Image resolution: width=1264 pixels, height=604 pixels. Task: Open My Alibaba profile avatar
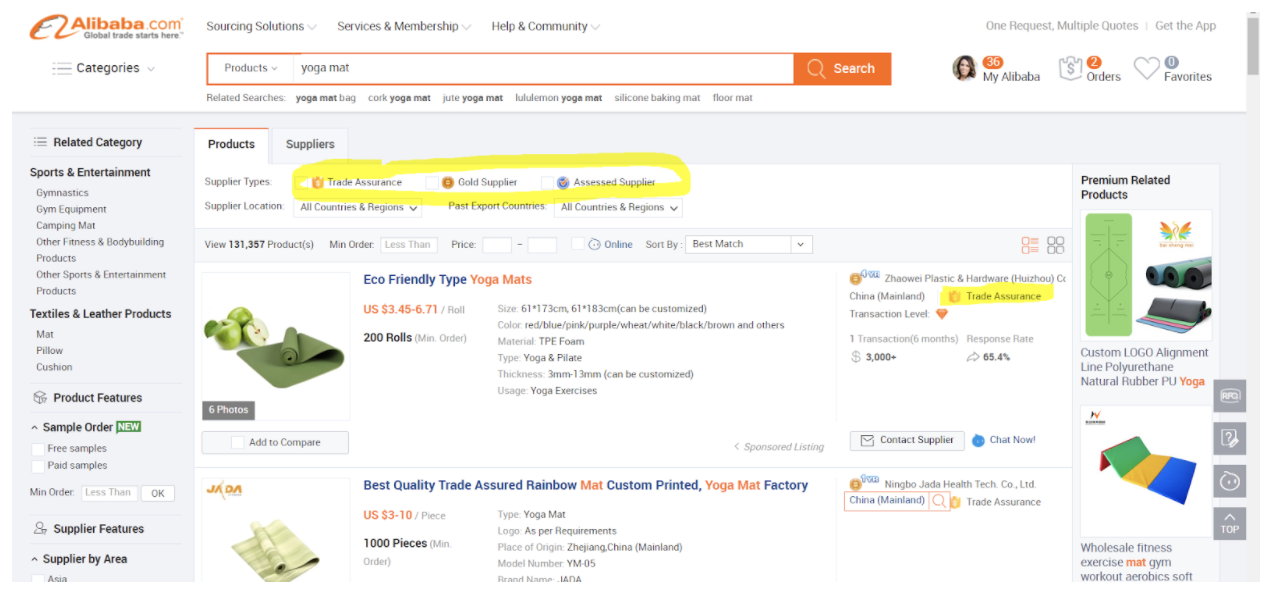tap(964, 68)
